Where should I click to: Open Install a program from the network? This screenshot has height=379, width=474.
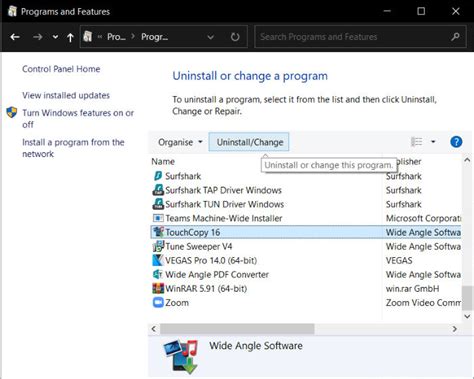(x=73, y=148)
